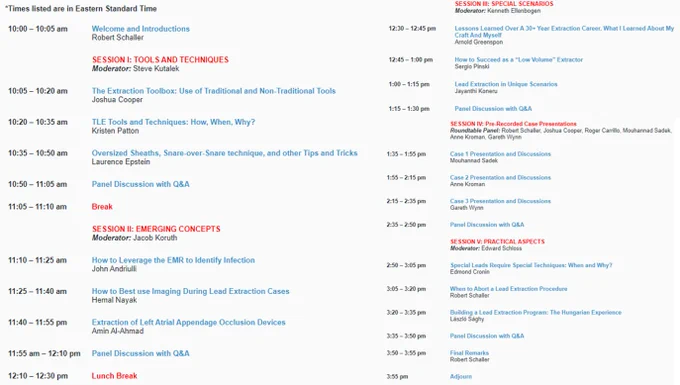
Task: Open the 10:50 – 11:05 am Panel Discussion title
Action: pyautogui.click(x=141, y=184)
